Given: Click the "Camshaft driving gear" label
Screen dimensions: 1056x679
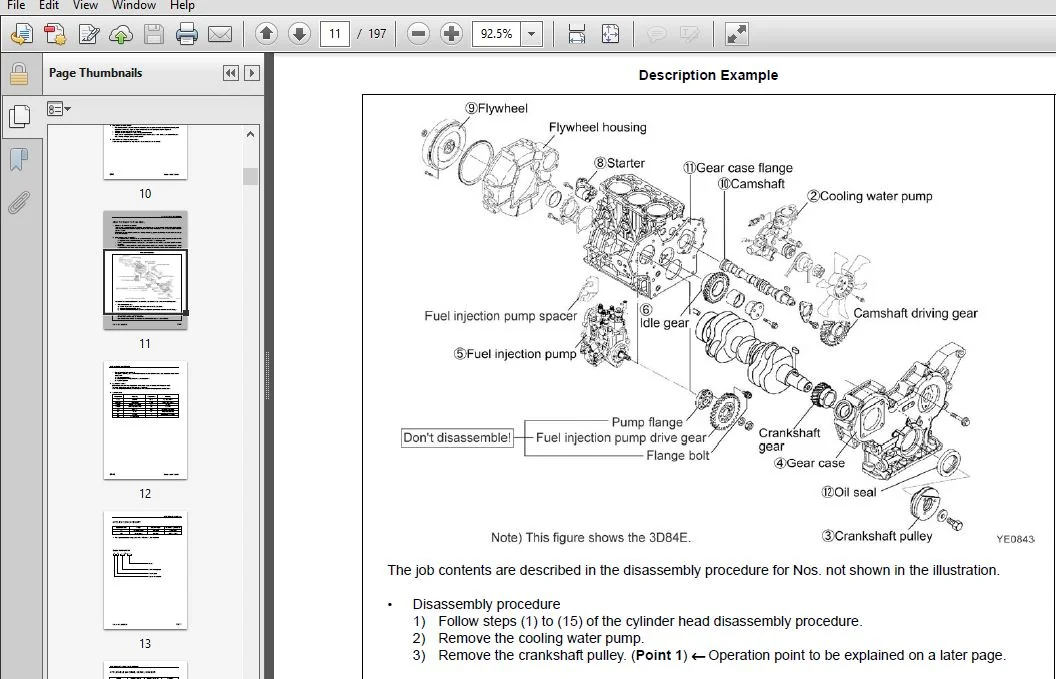Looking at the screenshot, I should pos(915,313).
